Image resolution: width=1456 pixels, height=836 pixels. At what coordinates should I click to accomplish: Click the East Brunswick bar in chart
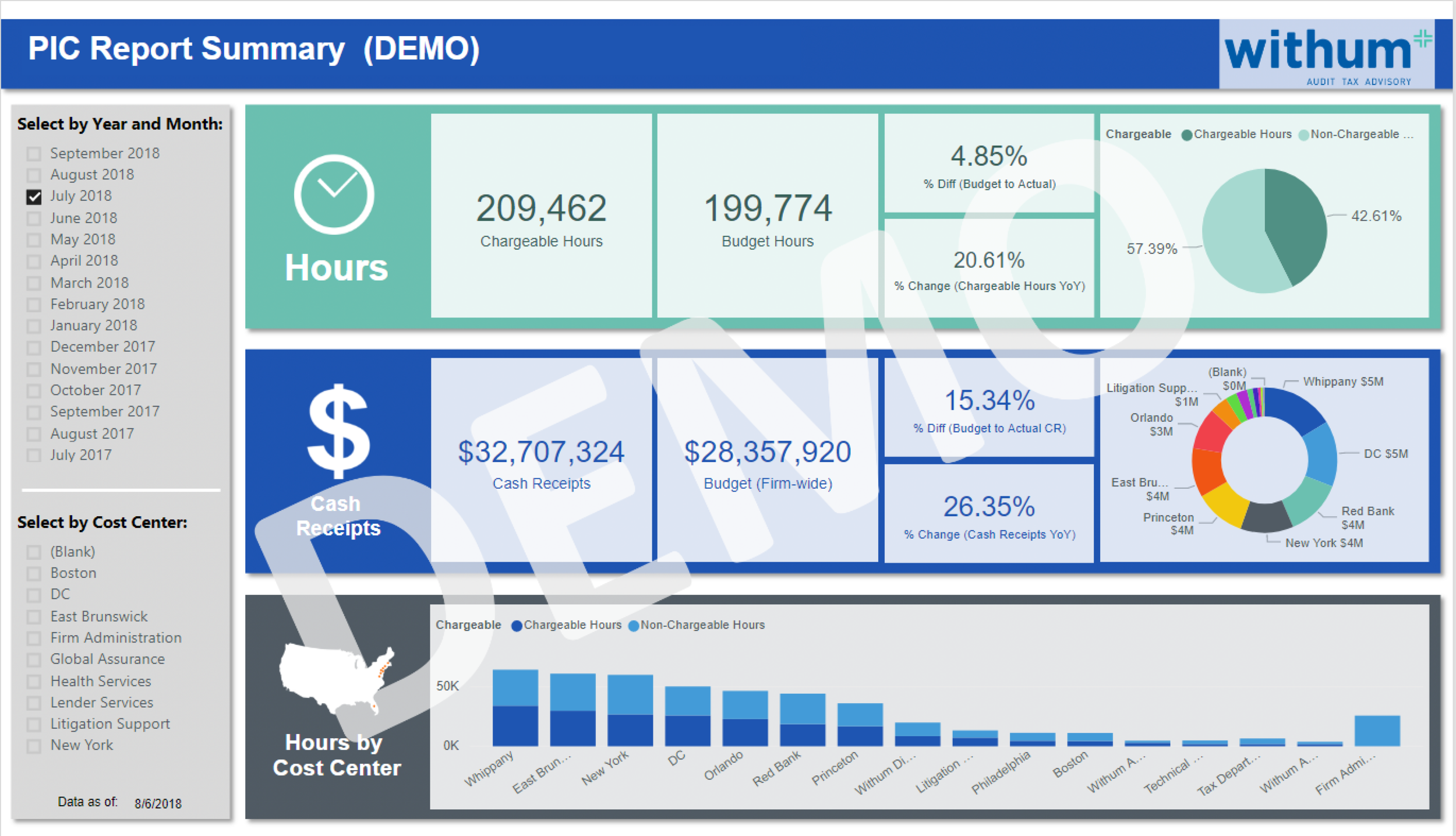tap(572, 710)
